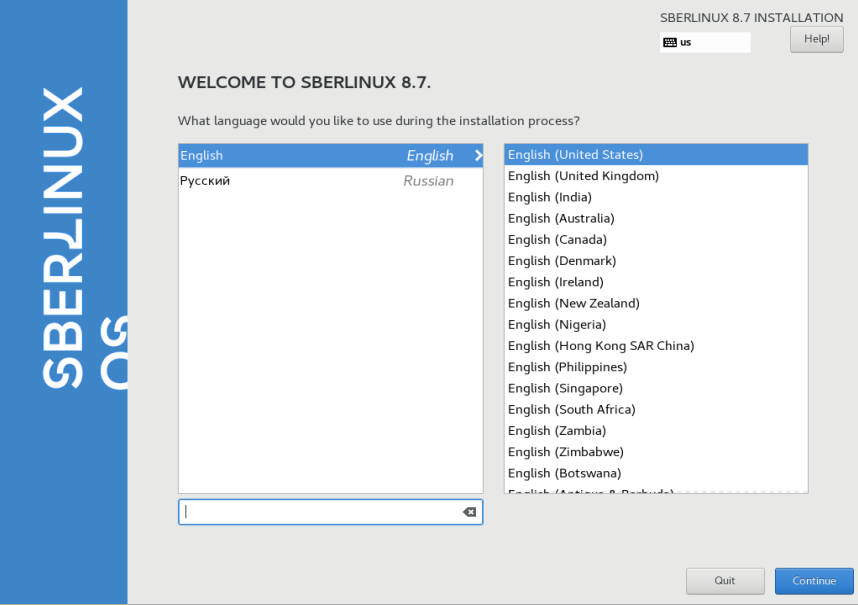Click the us keyboard layout indicator text
Viewport: 858px width, 605px height.
click(x=686, y=43)
